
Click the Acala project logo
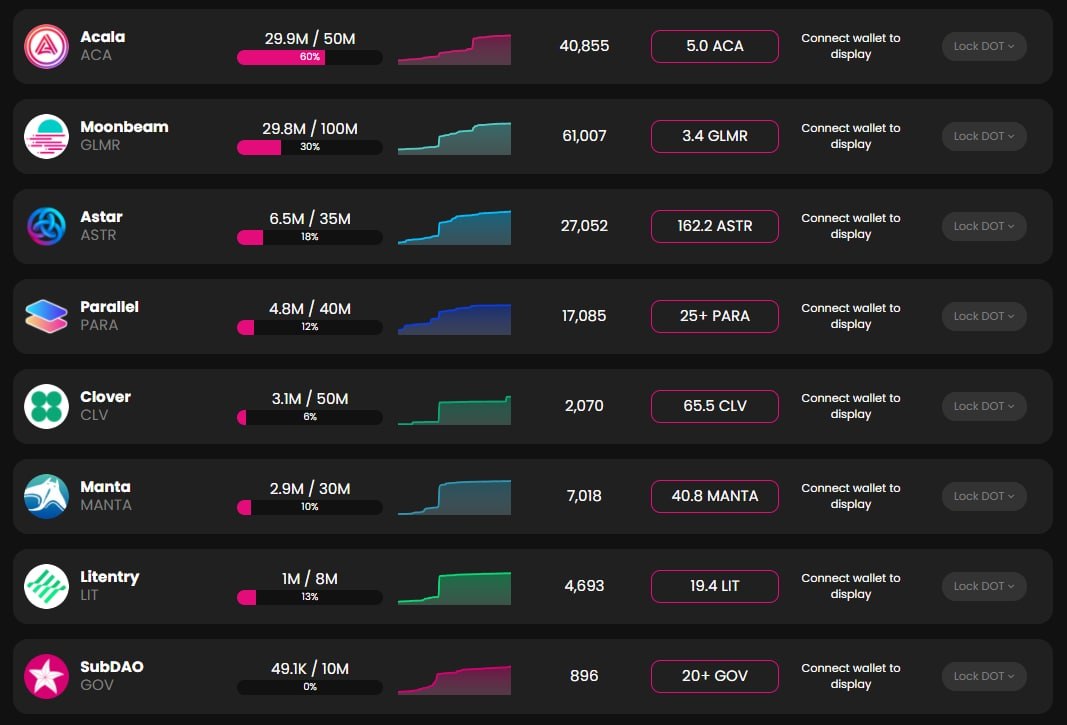click(x=46, y=46)
